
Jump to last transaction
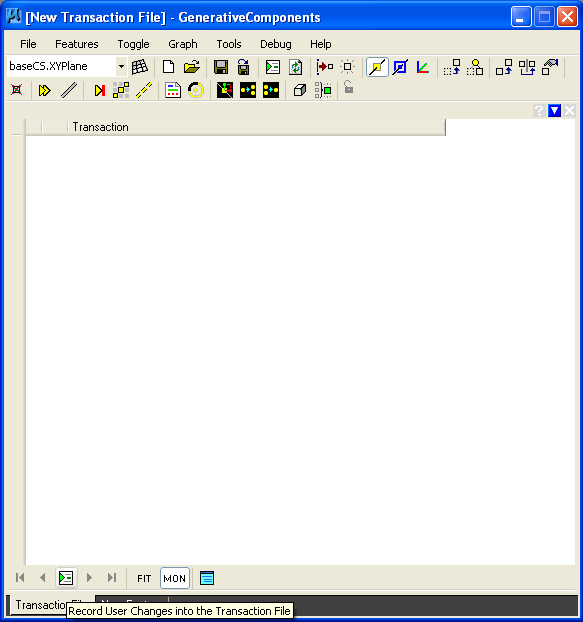click(x=112, y=578)
